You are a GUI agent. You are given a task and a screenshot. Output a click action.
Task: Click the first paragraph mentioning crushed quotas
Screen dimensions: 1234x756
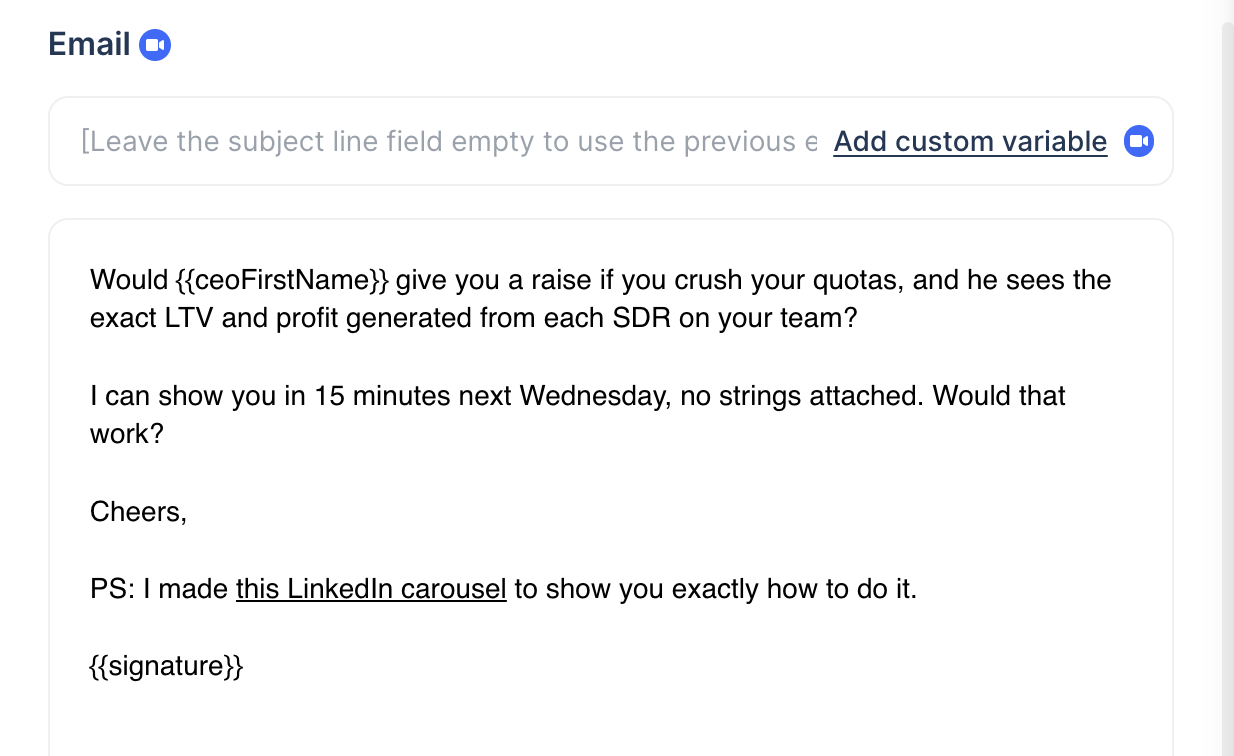point(600,298)
